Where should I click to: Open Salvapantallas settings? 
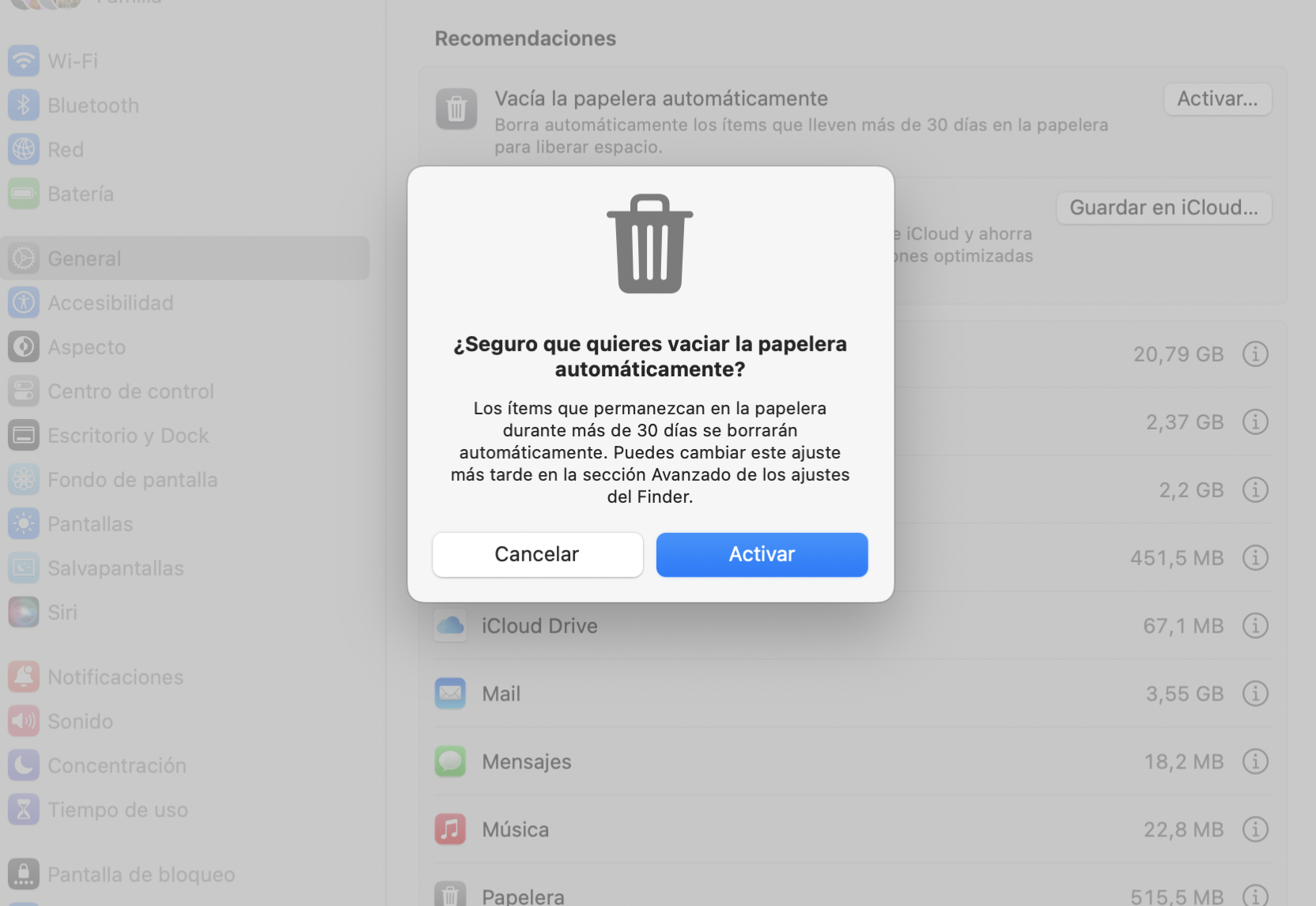pos(115,568)
